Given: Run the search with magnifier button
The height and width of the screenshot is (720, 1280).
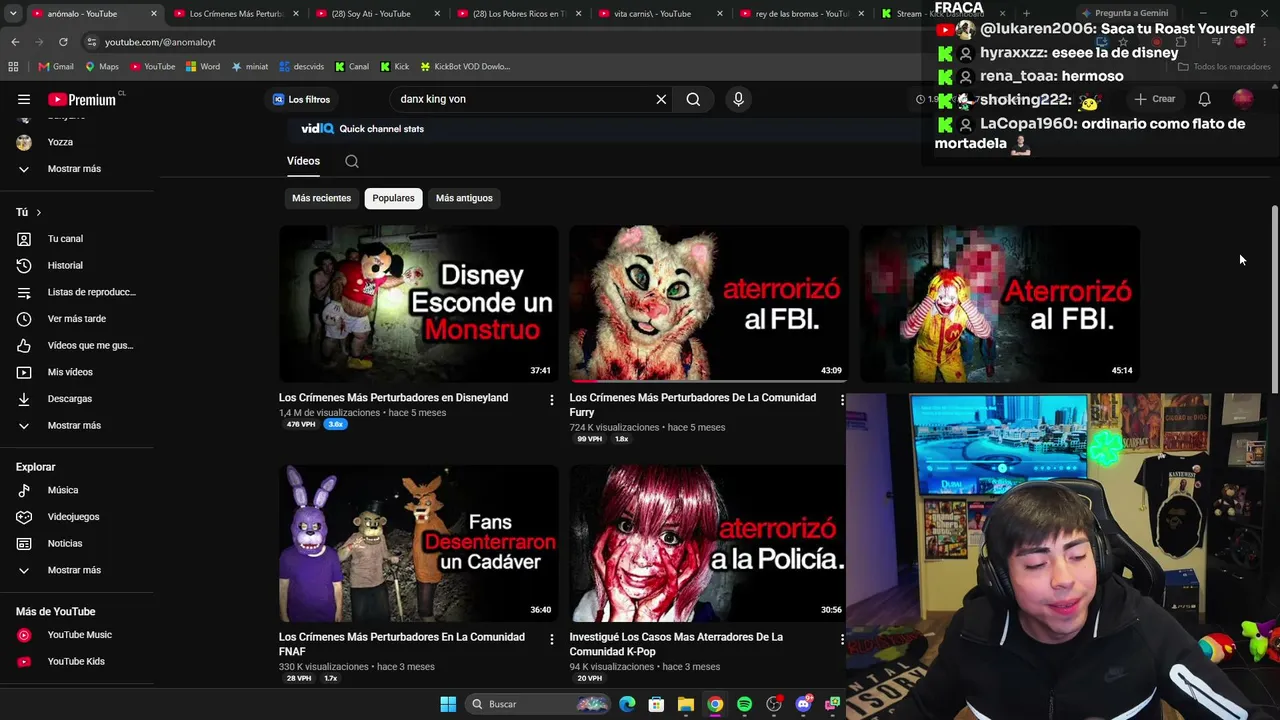Looking at the screenshot, I should (x=693, y=99).
